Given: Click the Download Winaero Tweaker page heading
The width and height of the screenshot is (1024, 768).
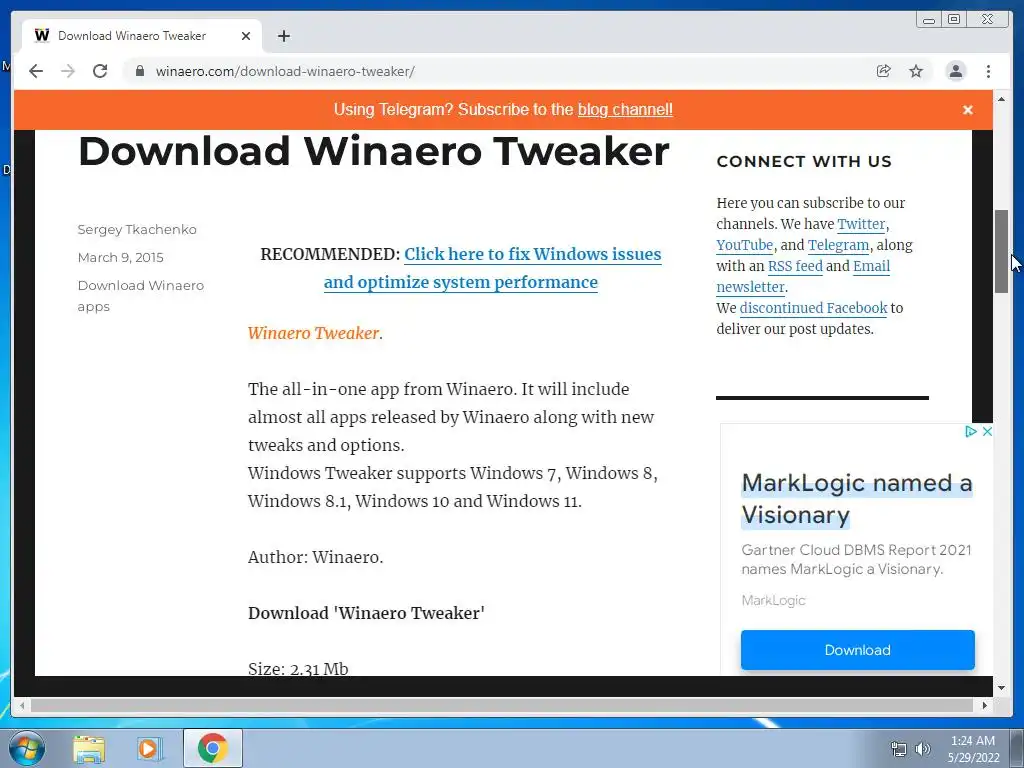Looking at the screenshot, I should [x=374, y=151].
